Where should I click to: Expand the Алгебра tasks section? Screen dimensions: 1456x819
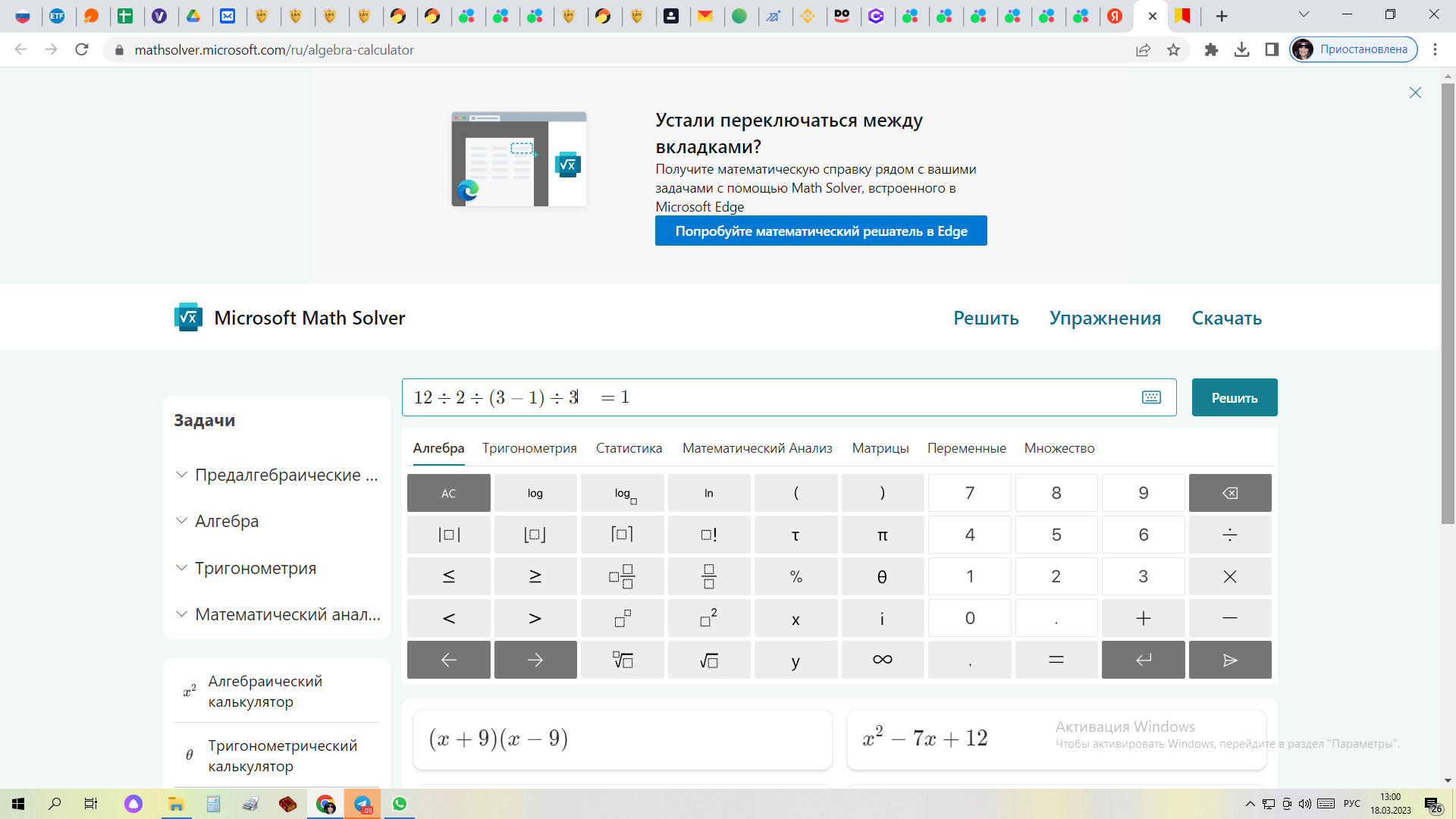(x=226, y=521)
